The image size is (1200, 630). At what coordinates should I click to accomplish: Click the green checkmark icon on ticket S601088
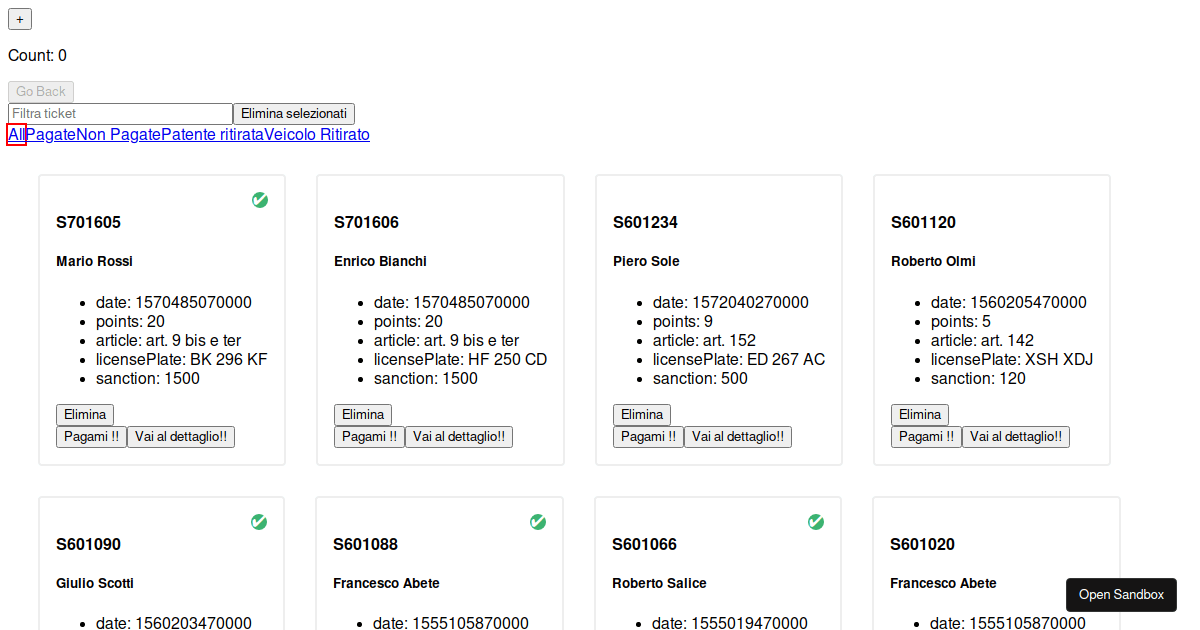(537, 522)
